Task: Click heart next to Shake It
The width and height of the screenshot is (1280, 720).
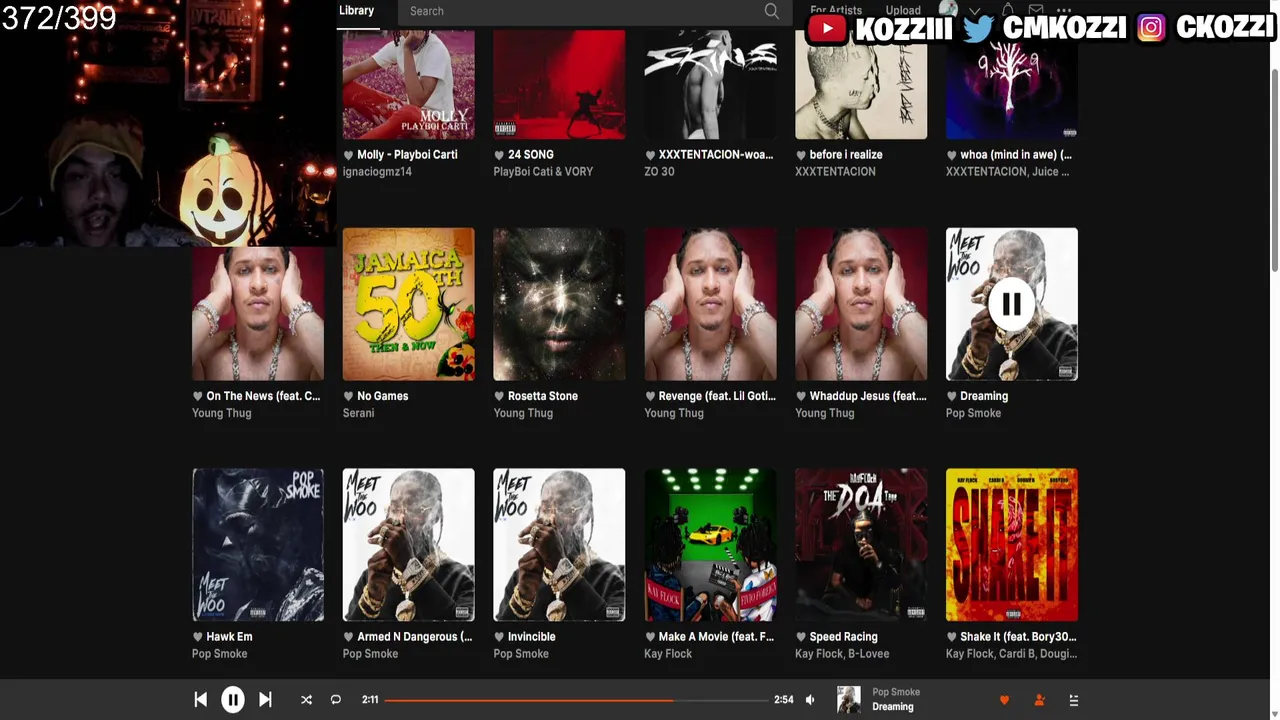Action: pyautogui.click(x=952, y=637)
